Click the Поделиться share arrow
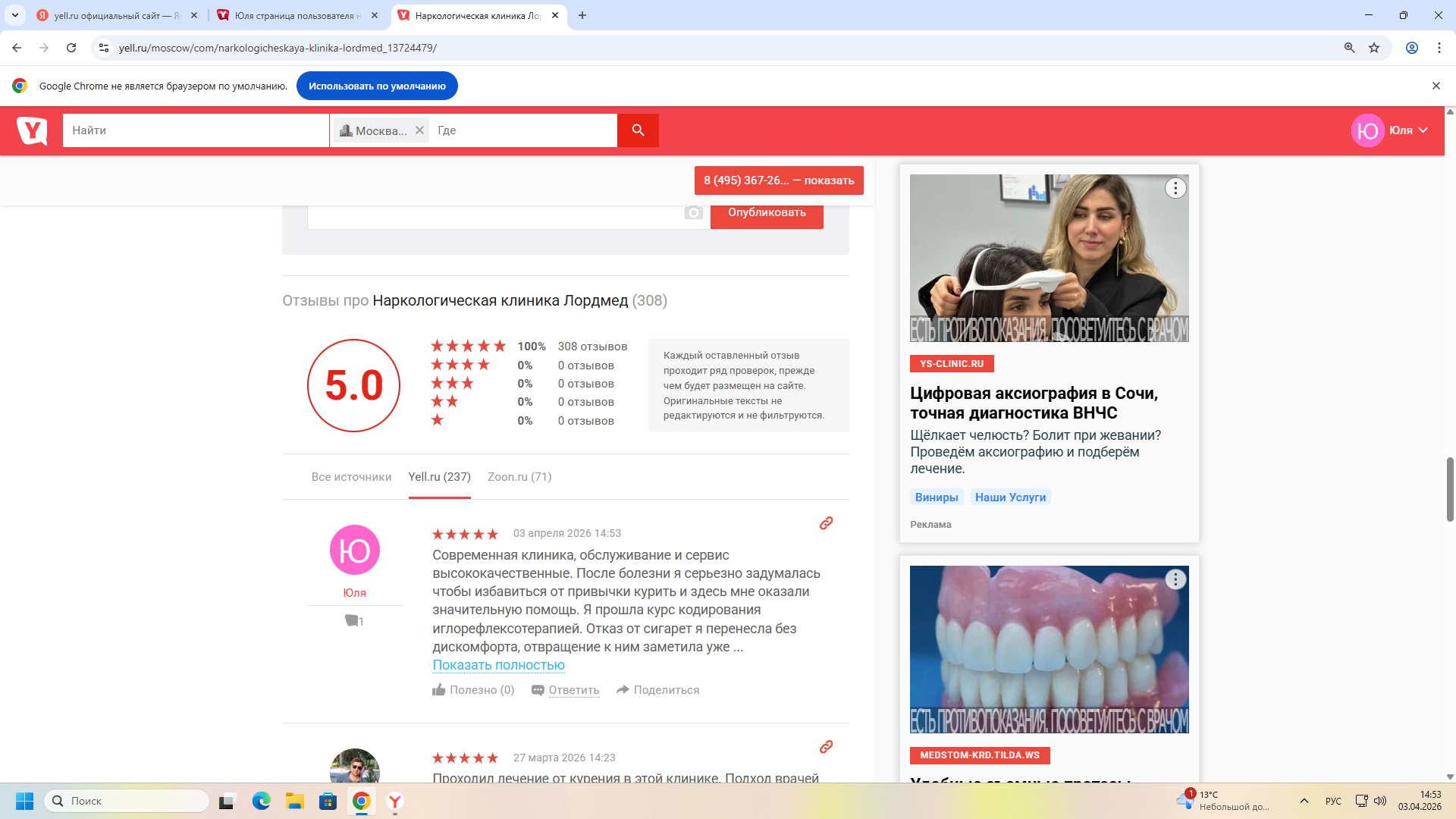1456x819 pixels. 623,690
